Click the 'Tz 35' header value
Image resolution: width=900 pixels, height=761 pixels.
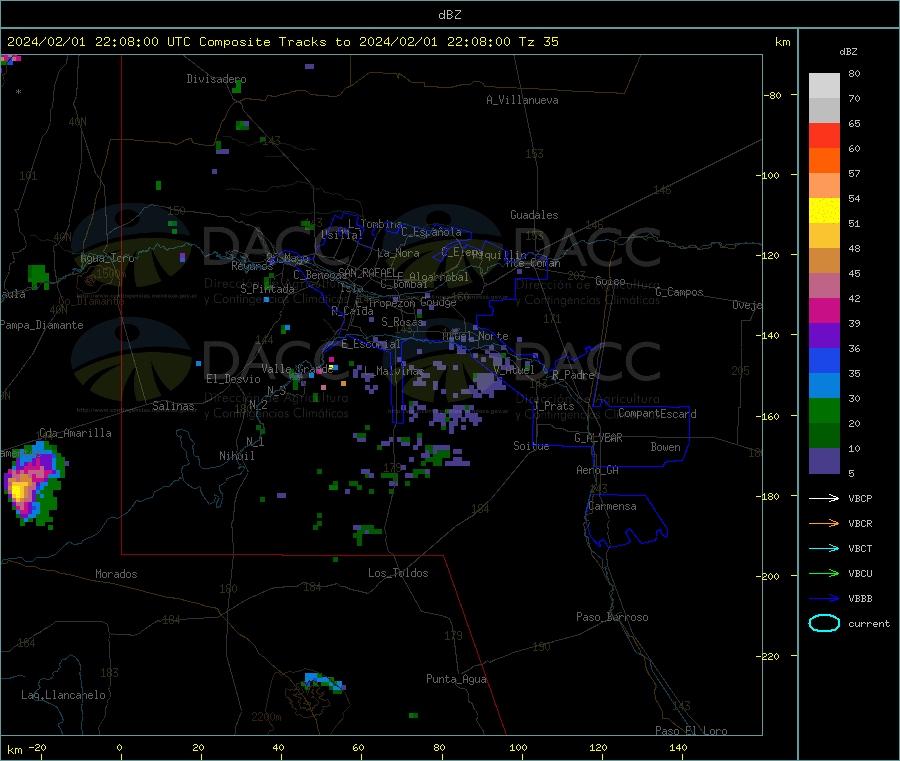538,42
